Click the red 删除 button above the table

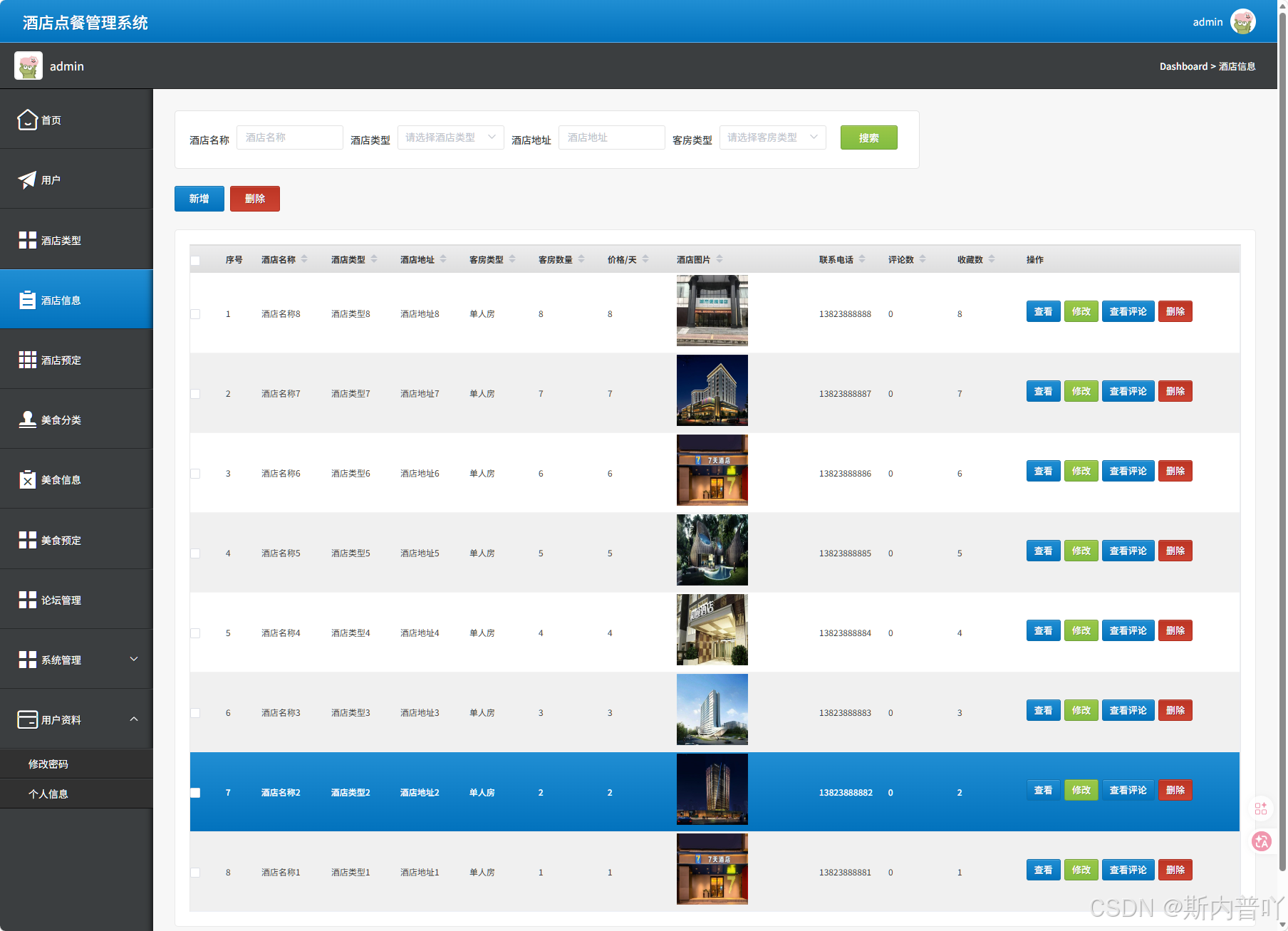click(255, 199)
